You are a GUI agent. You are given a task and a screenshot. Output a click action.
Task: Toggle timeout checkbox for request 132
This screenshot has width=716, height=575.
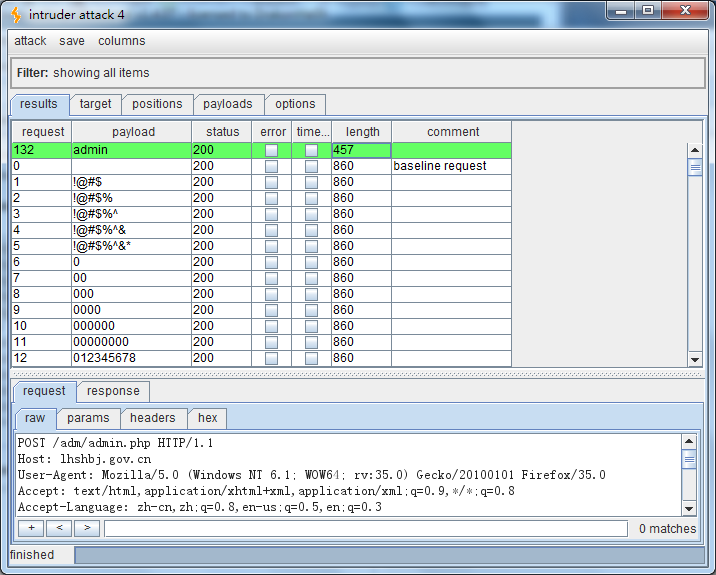pyautogui.click(x=311, y=150)
